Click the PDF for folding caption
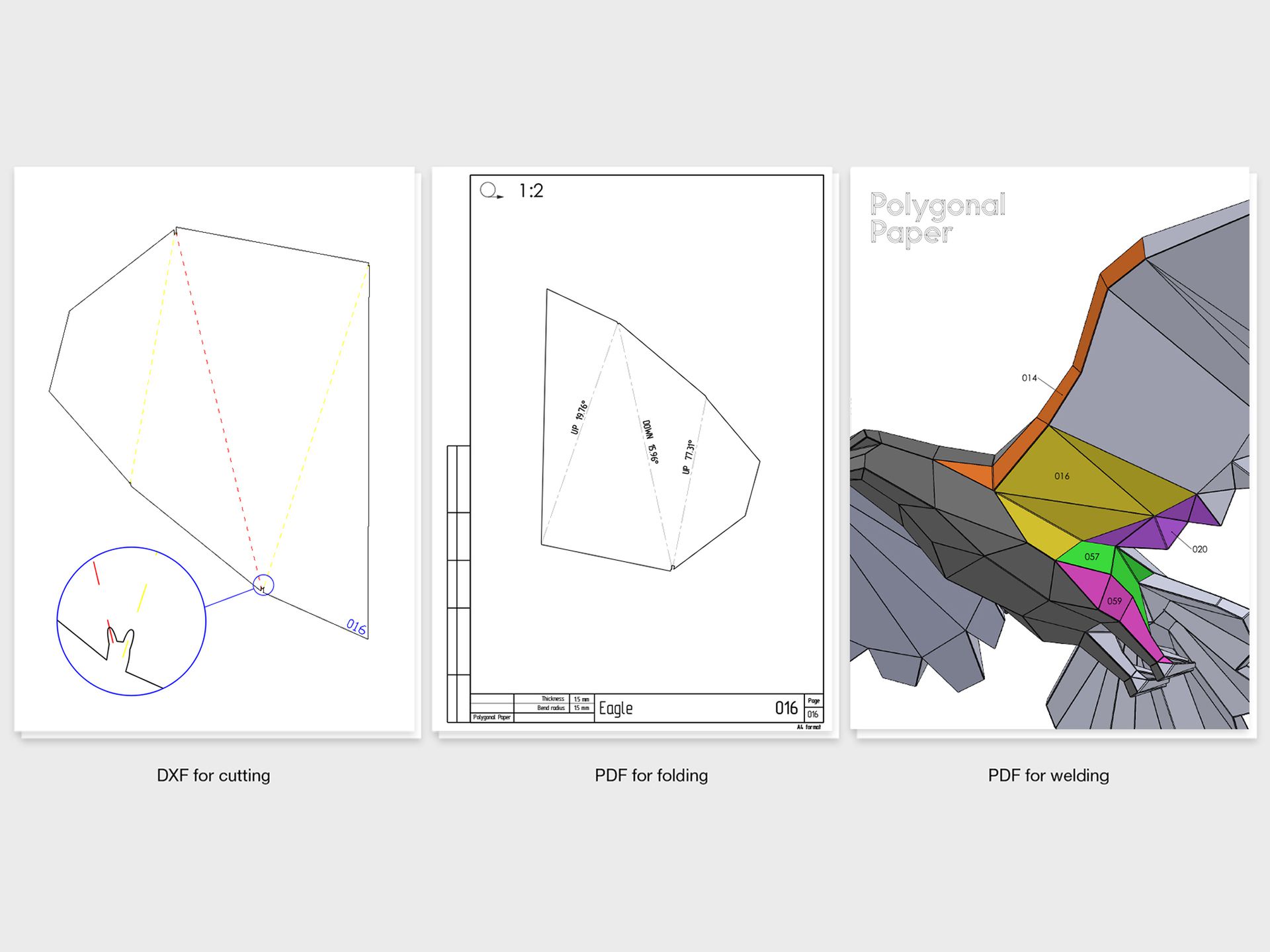1270x952 pixels. click(651, 775)
